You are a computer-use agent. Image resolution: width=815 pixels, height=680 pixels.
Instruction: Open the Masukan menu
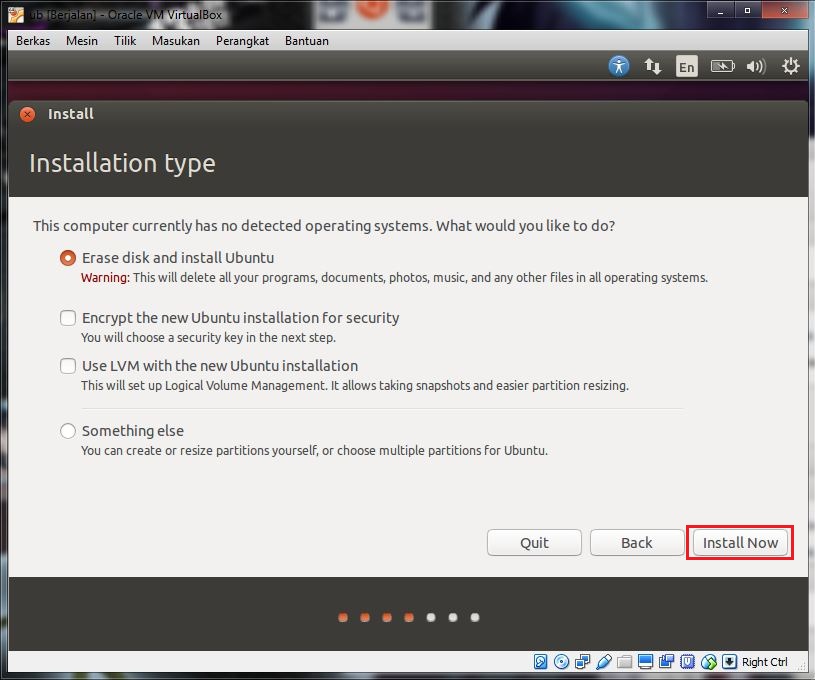coord(176,41)
